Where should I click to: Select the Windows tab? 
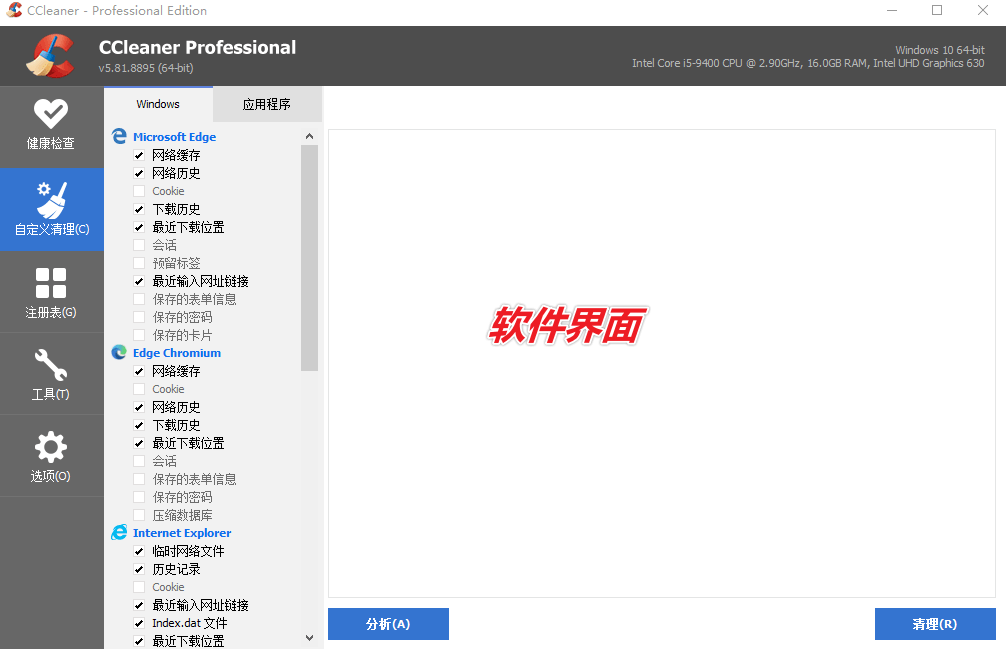[x=157, y=103]
